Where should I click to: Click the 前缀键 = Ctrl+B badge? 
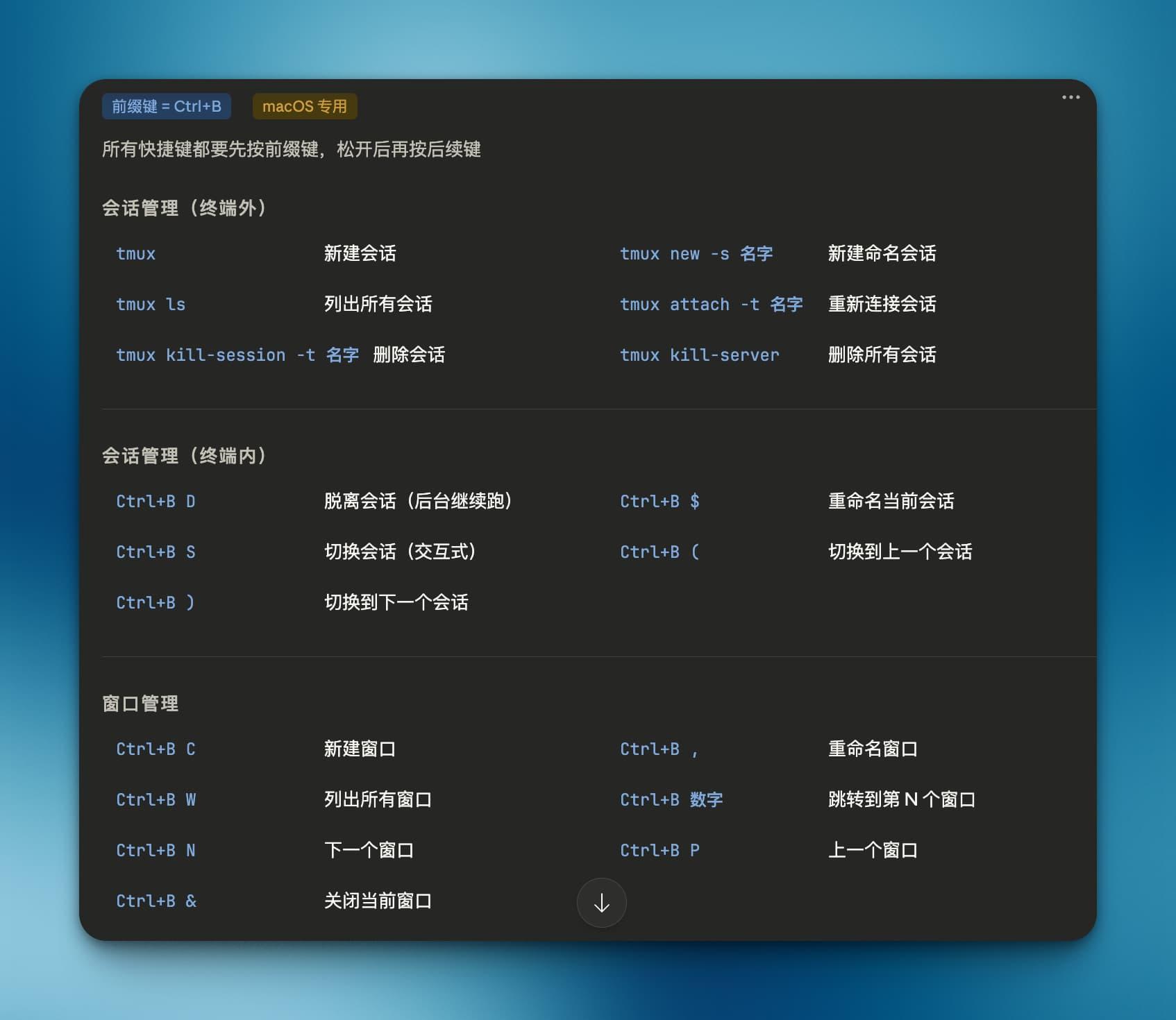click(167, 106)
